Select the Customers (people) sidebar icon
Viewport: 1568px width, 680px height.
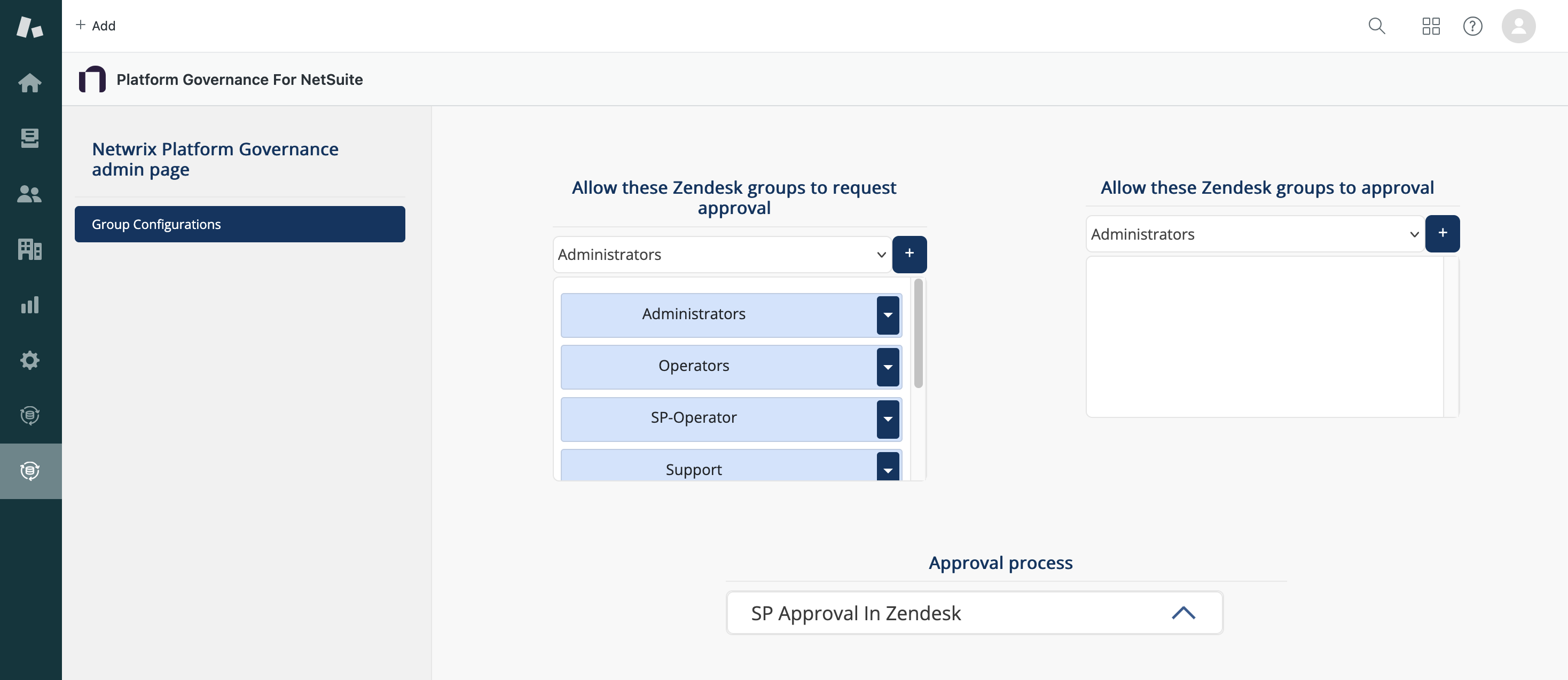(x=30, y=194)
